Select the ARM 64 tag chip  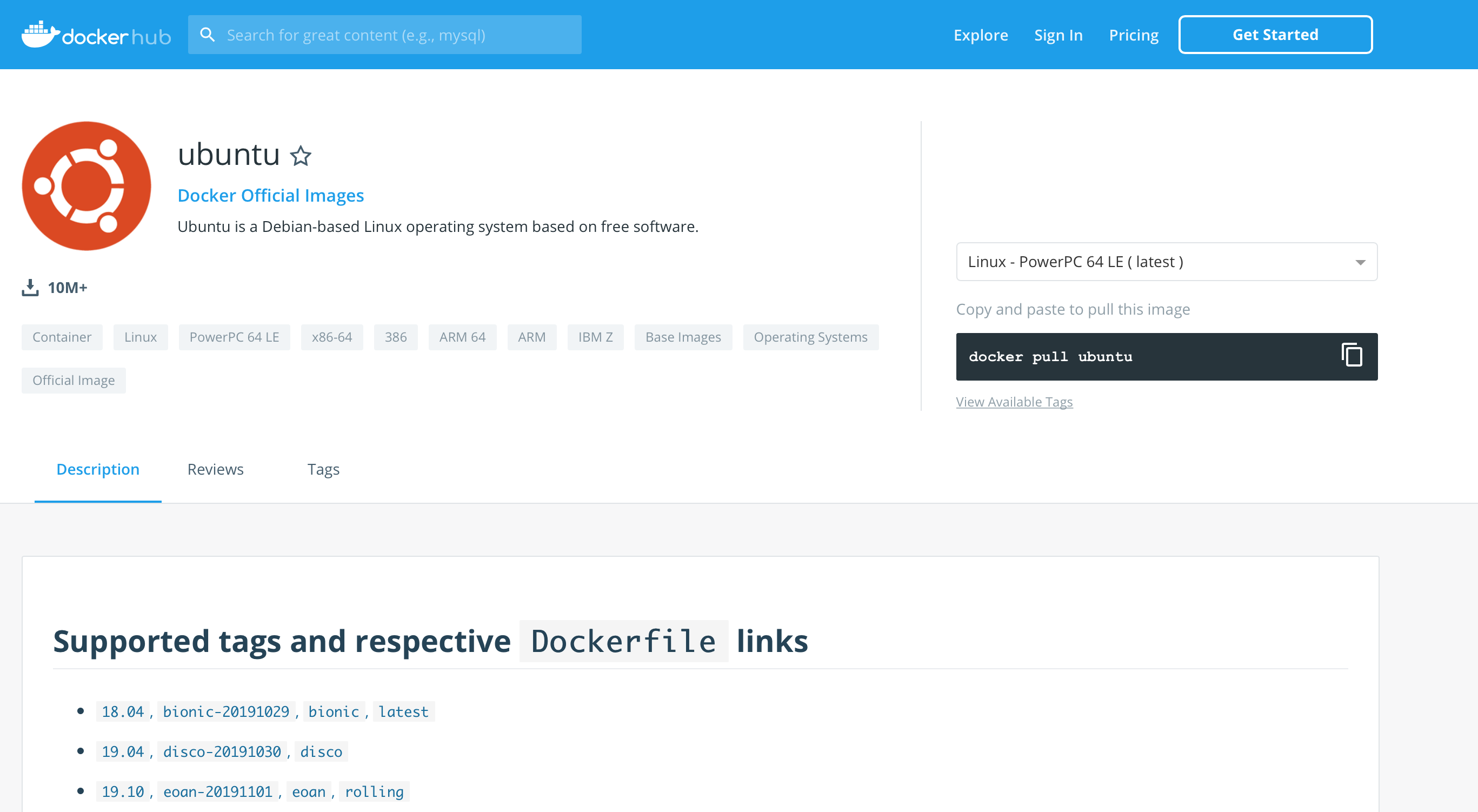462,337
